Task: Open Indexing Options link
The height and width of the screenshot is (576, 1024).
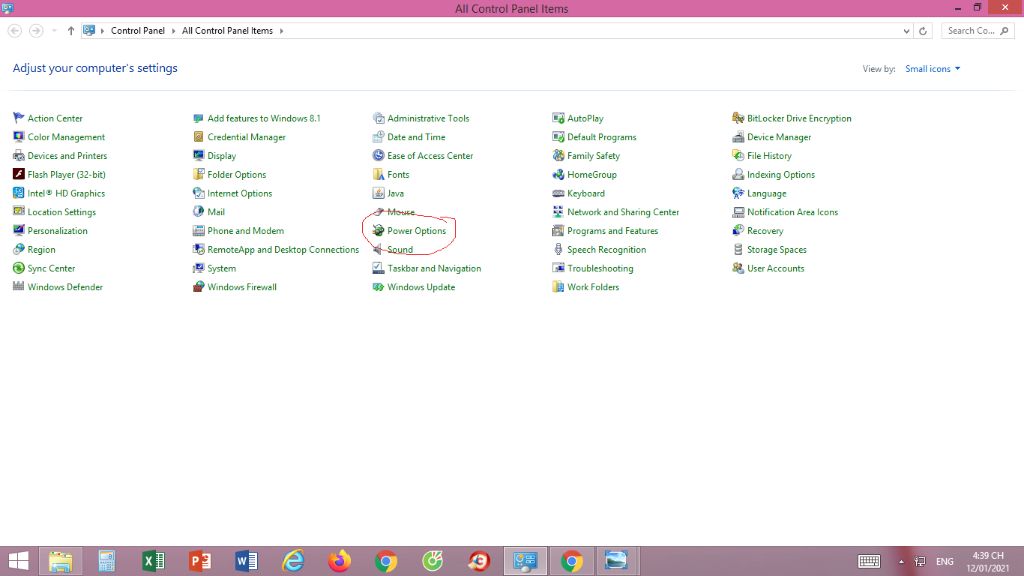Action: (x=781, y=174)
